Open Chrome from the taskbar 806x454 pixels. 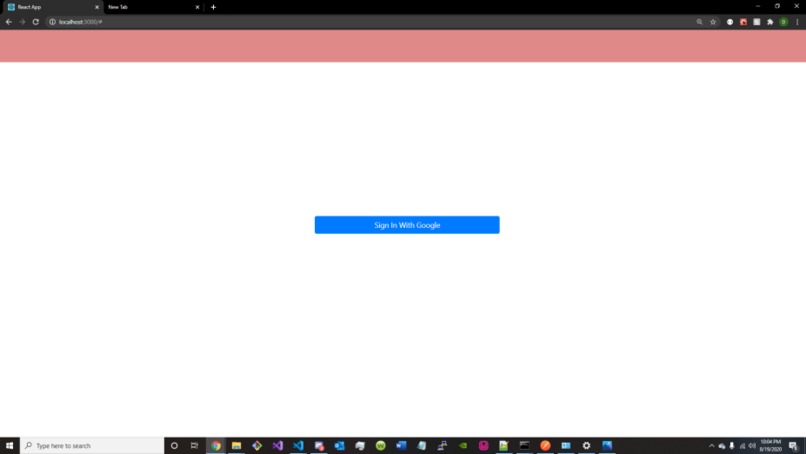(216, 445)
